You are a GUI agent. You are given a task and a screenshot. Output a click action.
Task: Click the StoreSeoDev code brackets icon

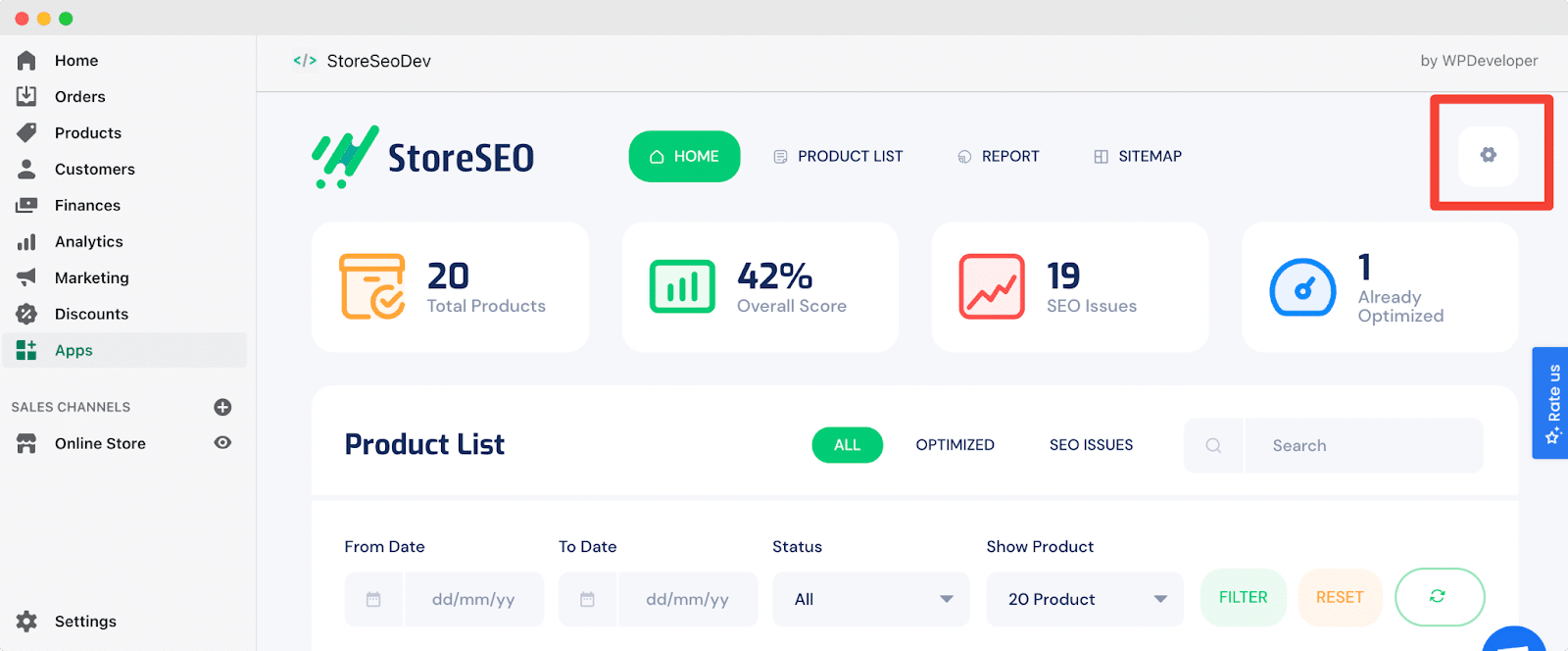click(x=305, y=61)
